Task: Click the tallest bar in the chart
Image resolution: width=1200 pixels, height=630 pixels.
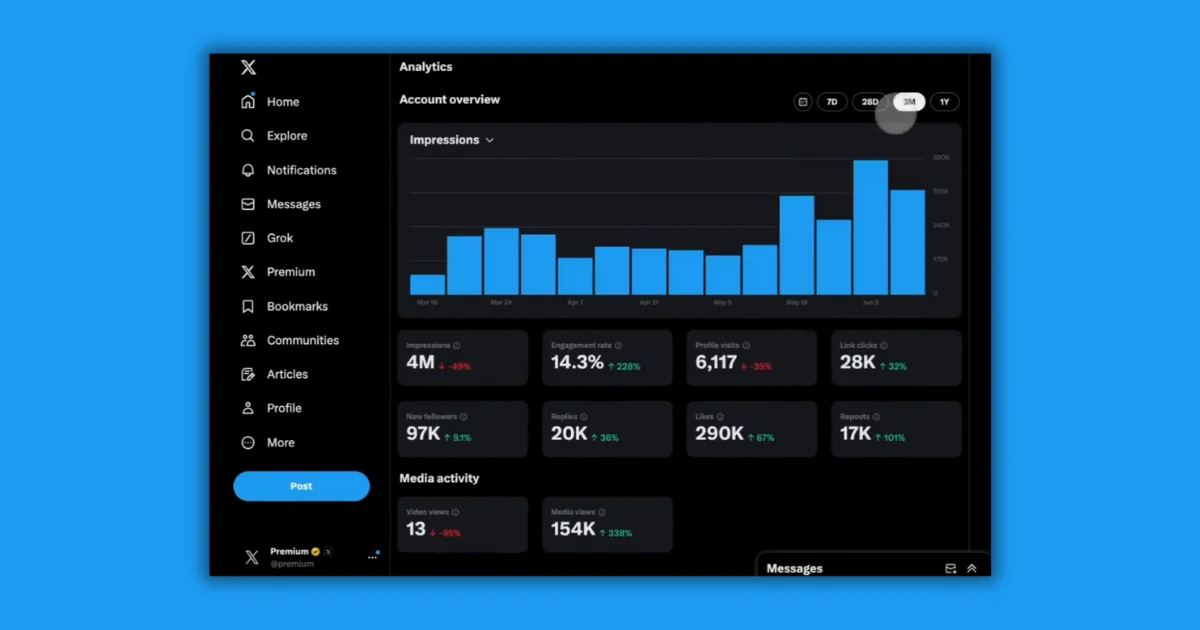Action: (870, 227)
